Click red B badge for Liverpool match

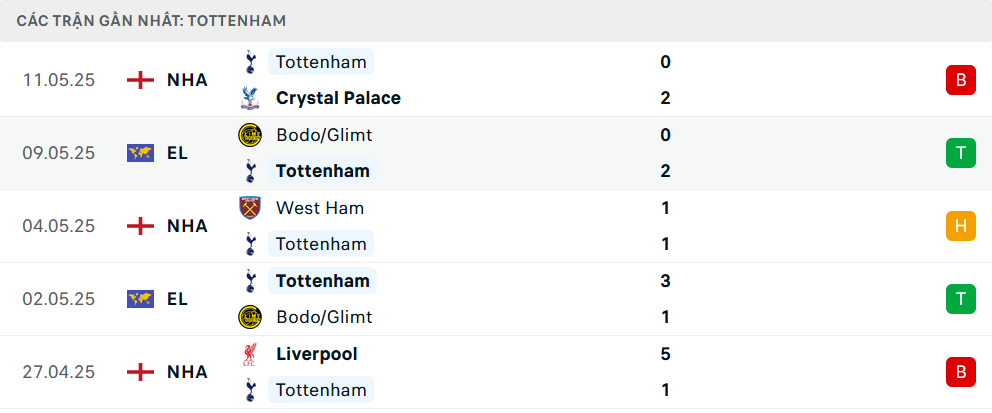960,372
